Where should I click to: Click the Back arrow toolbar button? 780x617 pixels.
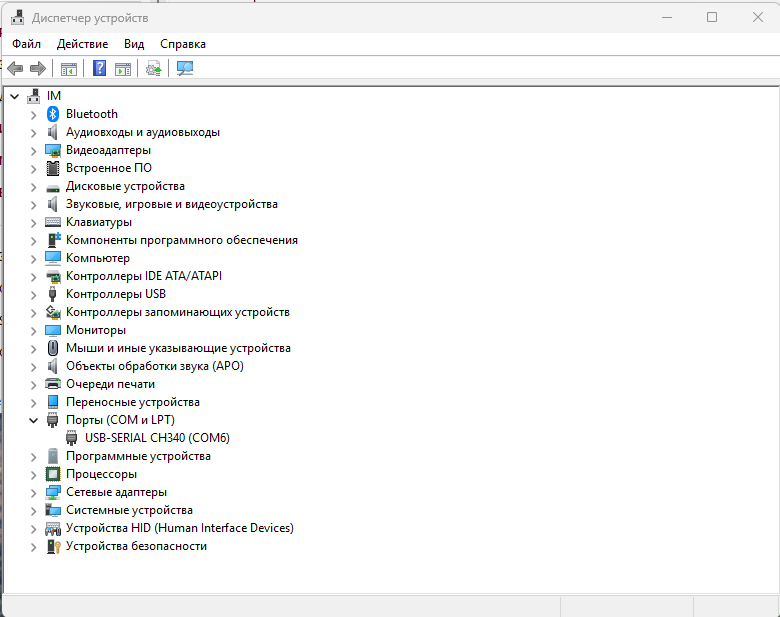click(15, 68)
